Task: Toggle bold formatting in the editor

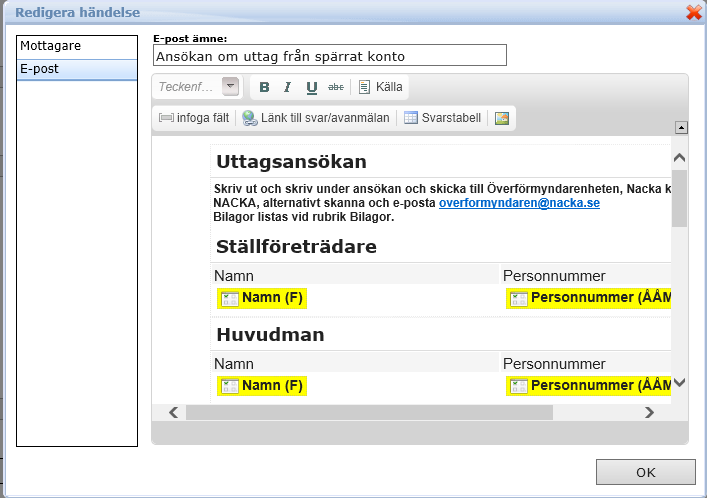Action: tap(264, 87)
